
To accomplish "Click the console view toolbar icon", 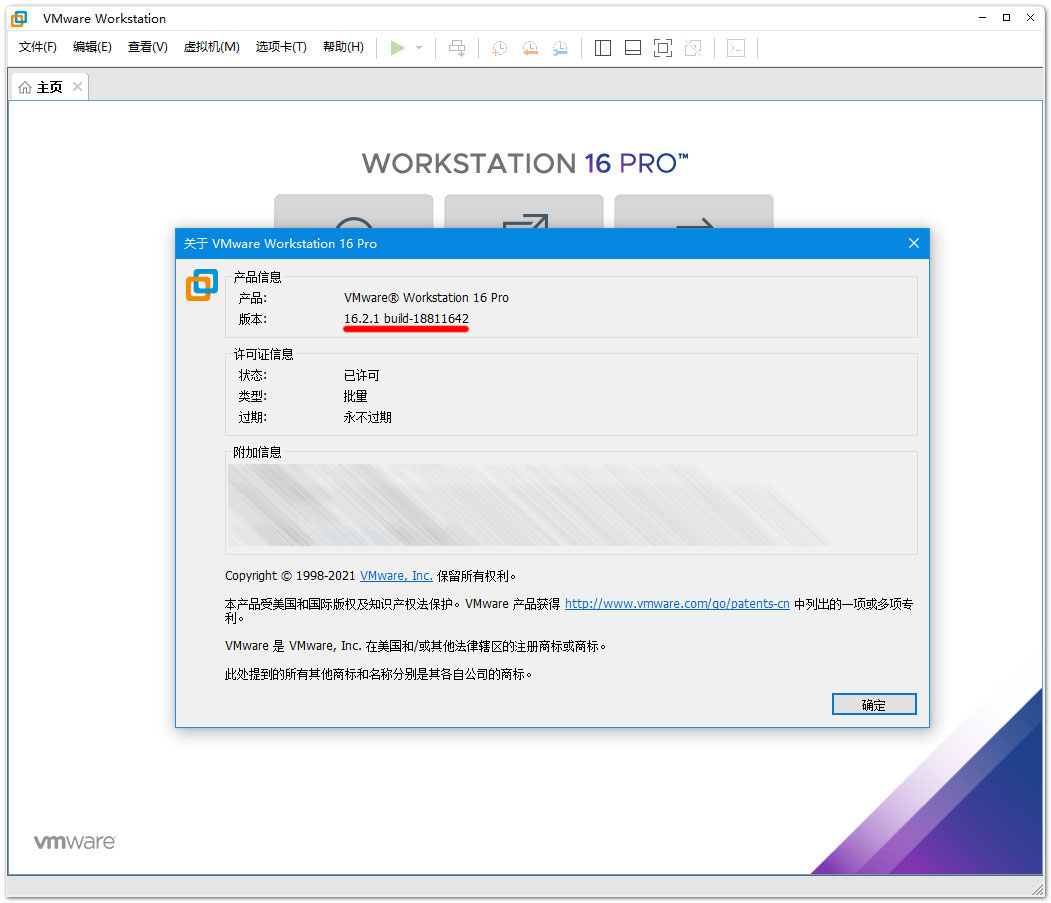I will [736, 48].
